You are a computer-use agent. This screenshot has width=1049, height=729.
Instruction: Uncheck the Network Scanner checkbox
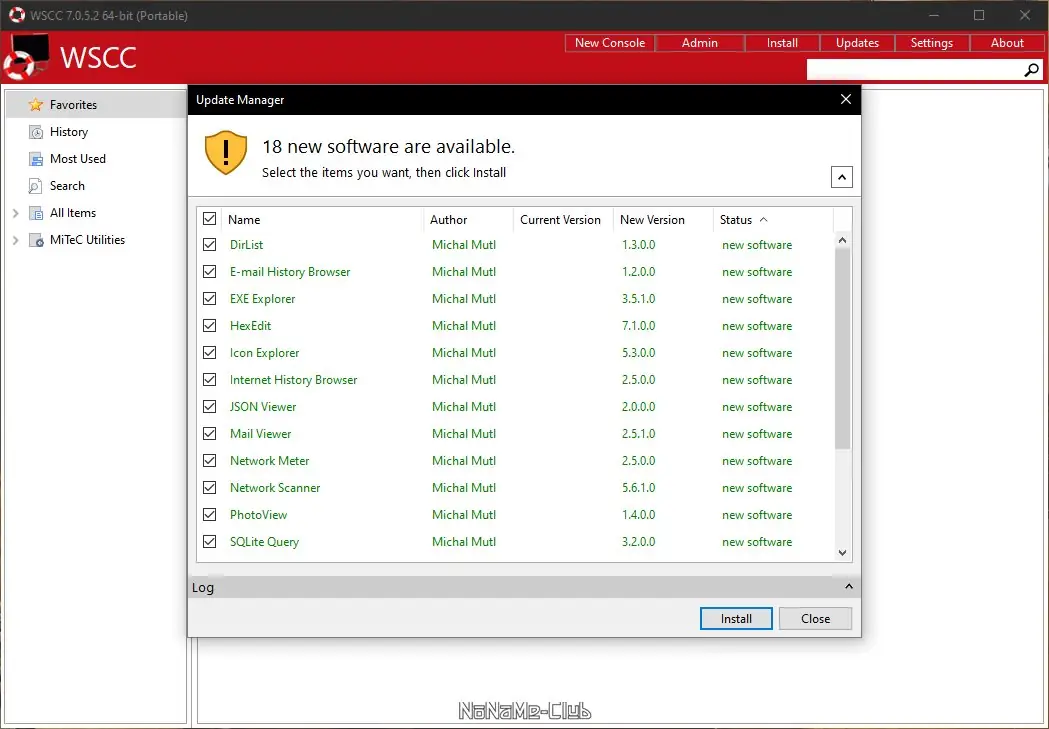click(209, 488)
